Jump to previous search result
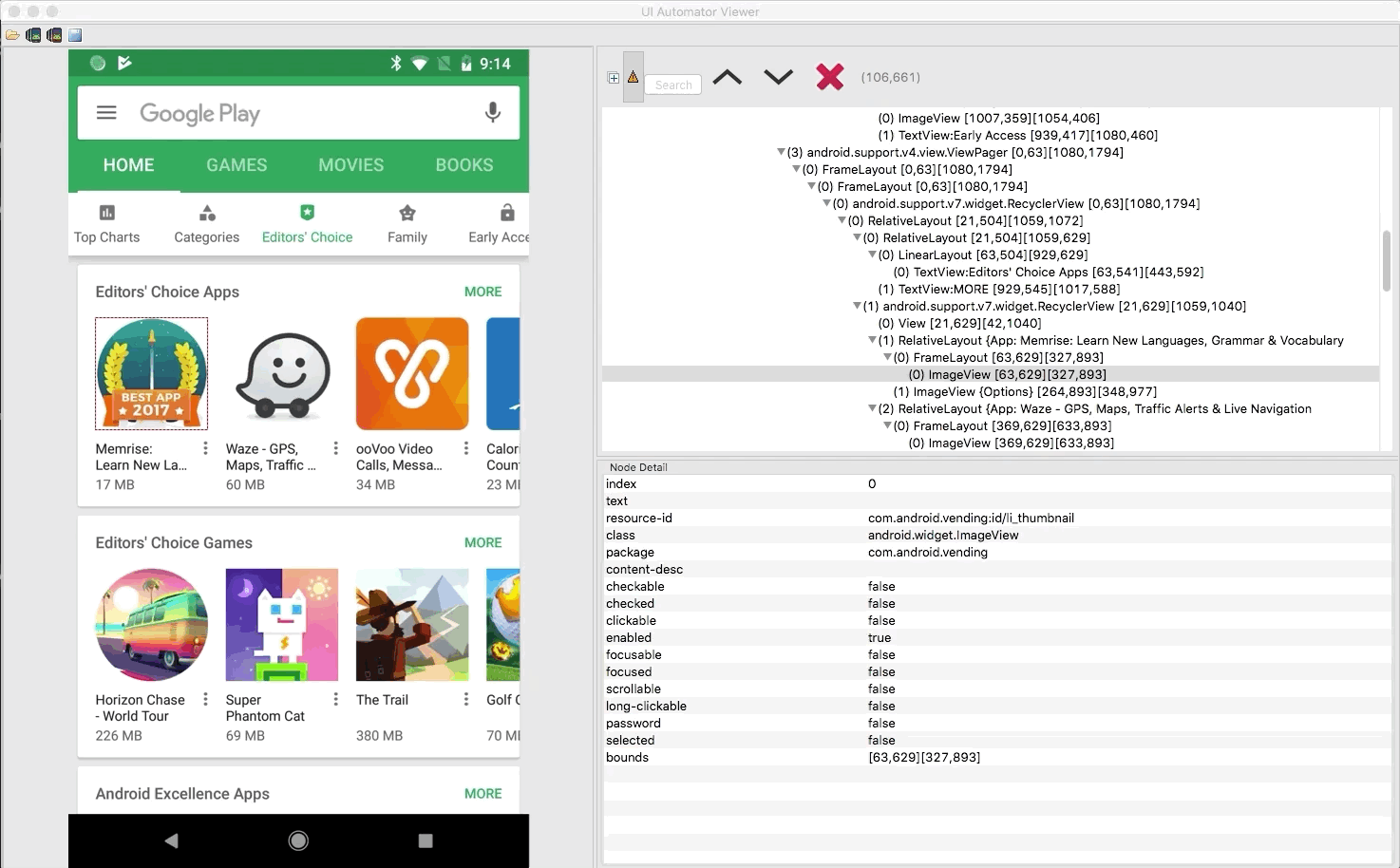This screenshot has width=1400, height=868. (728, 77)
